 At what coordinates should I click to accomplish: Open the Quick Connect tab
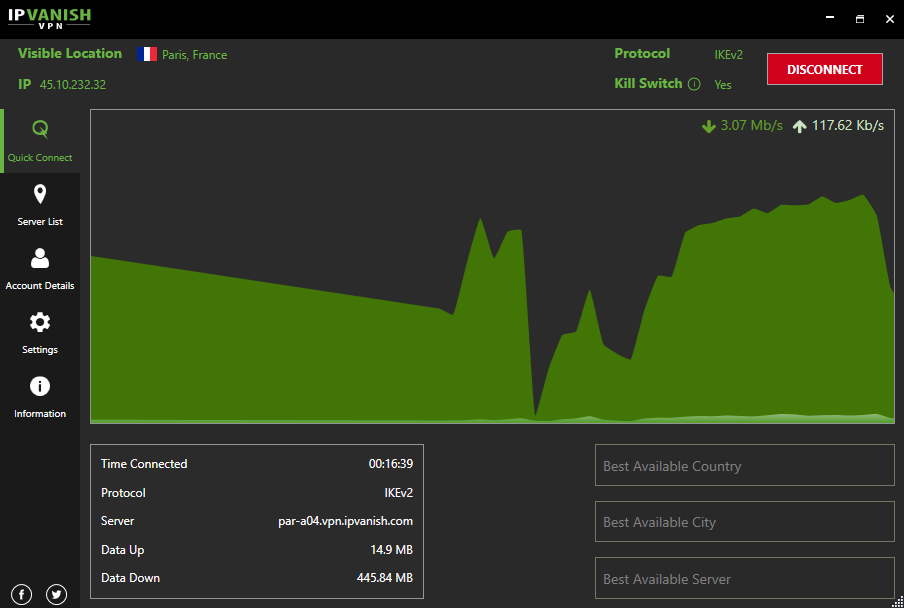[40, 141]
